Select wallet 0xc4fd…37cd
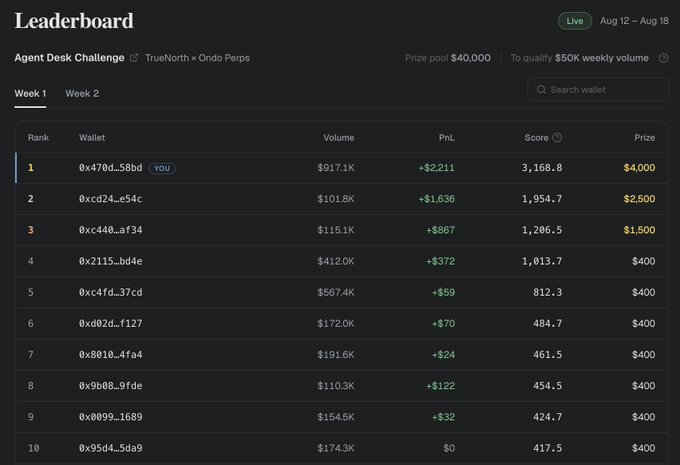Viewport: 680px width, 465px height. (111, 292)
